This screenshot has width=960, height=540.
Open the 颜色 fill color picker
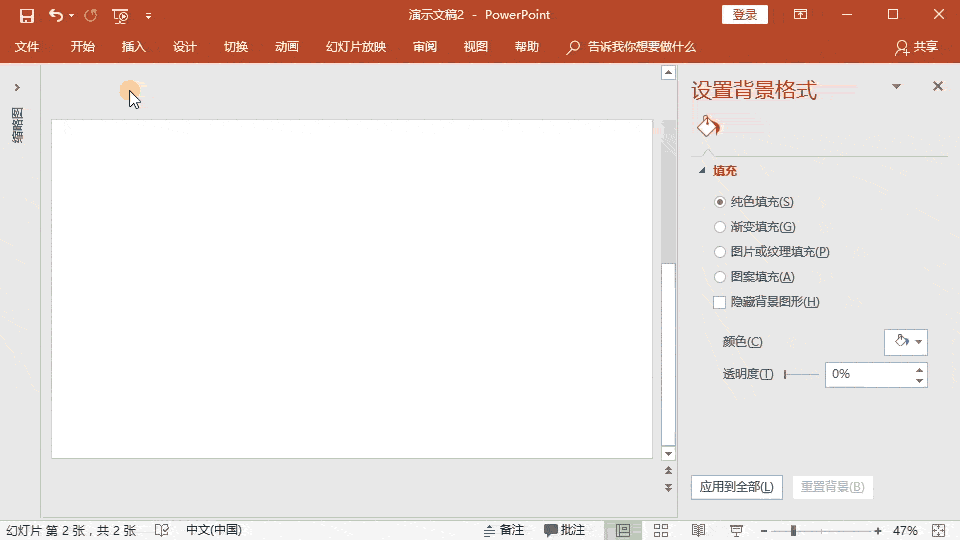point(906,342)
